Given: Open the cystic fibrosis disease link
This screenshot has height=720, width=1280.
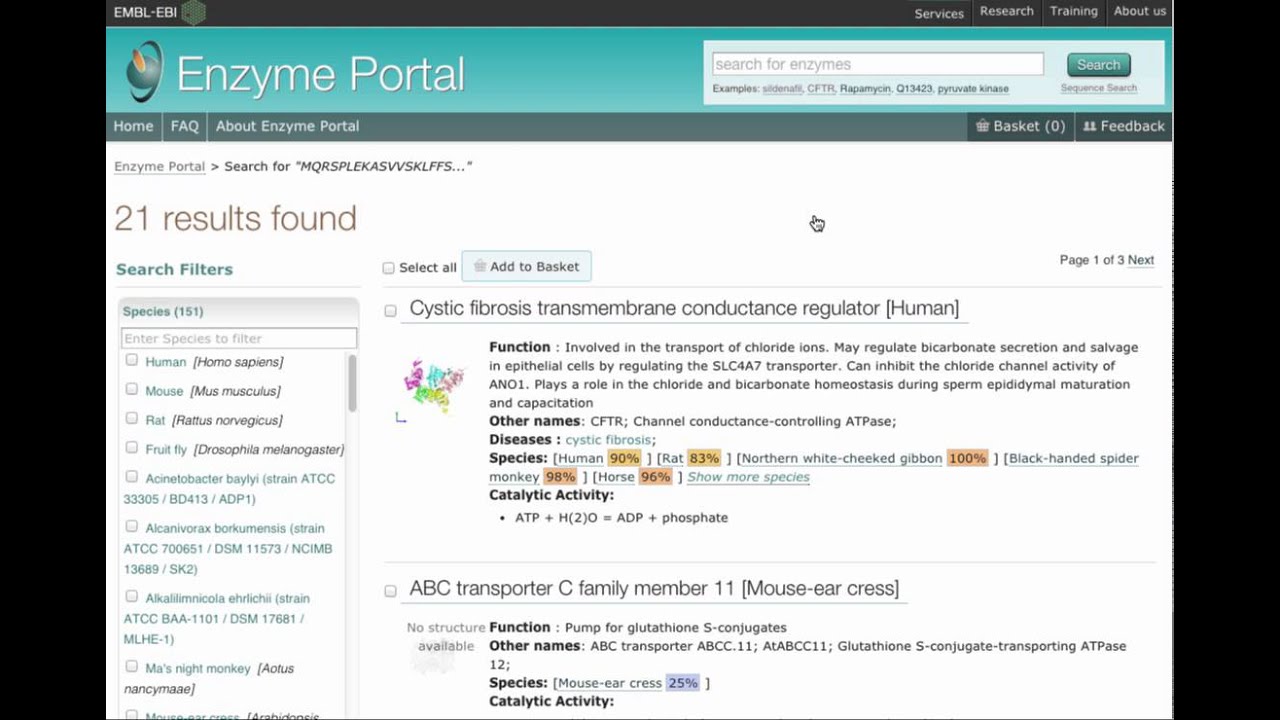Looking at the screenshot, I should (x=609, y=440).
